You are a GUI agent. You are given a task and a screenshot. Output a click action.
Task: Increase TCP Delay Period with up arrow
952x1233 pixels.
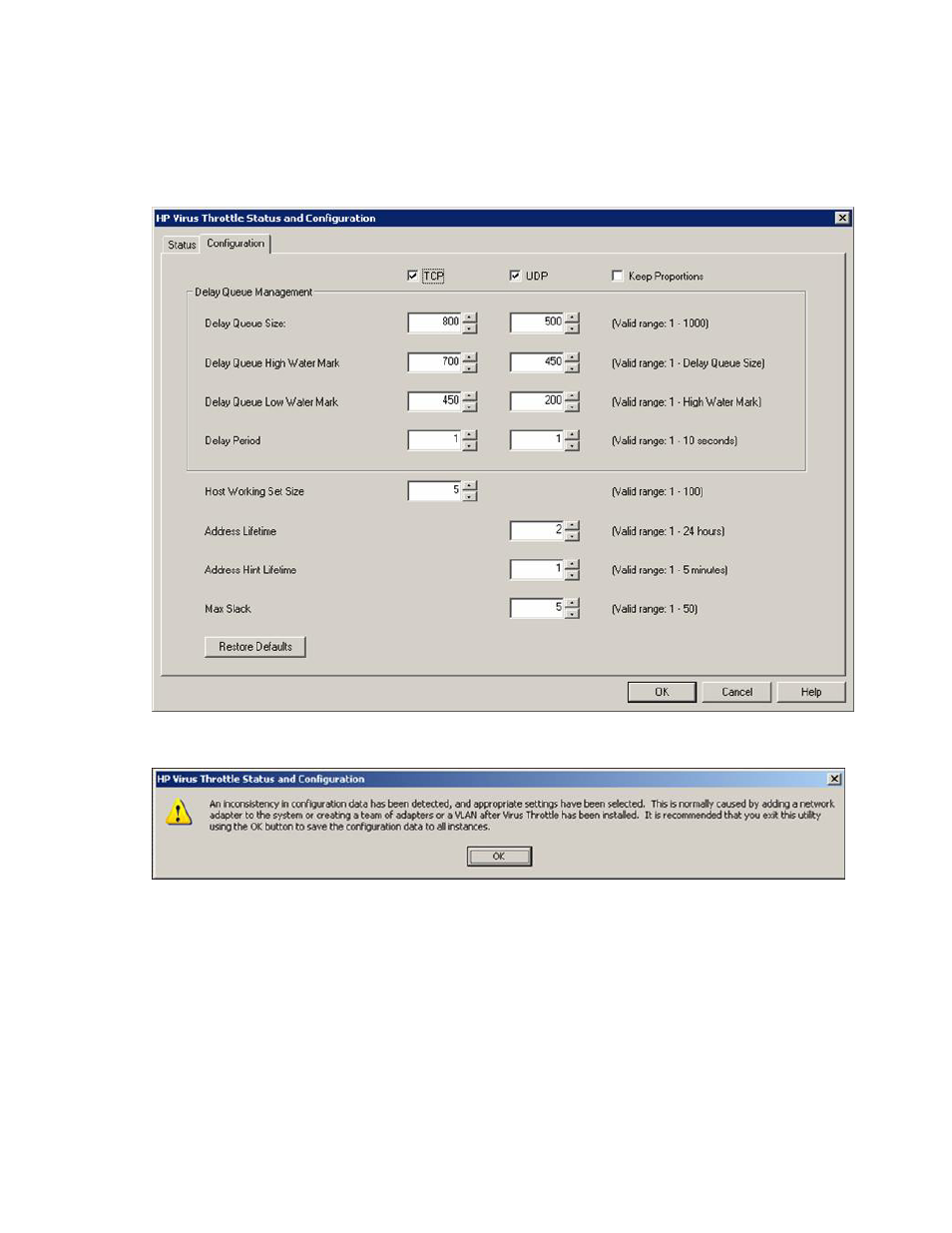(x=470, y=435)
